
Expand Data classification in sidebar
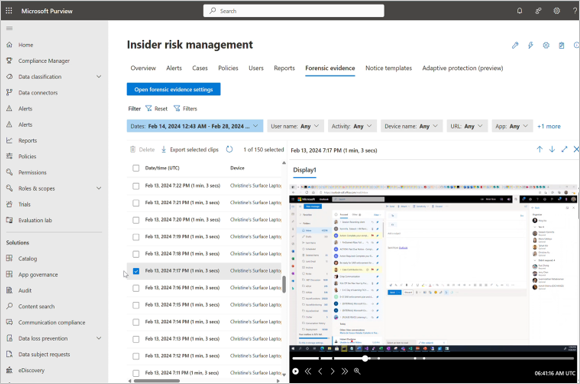[x=99, y=77]
